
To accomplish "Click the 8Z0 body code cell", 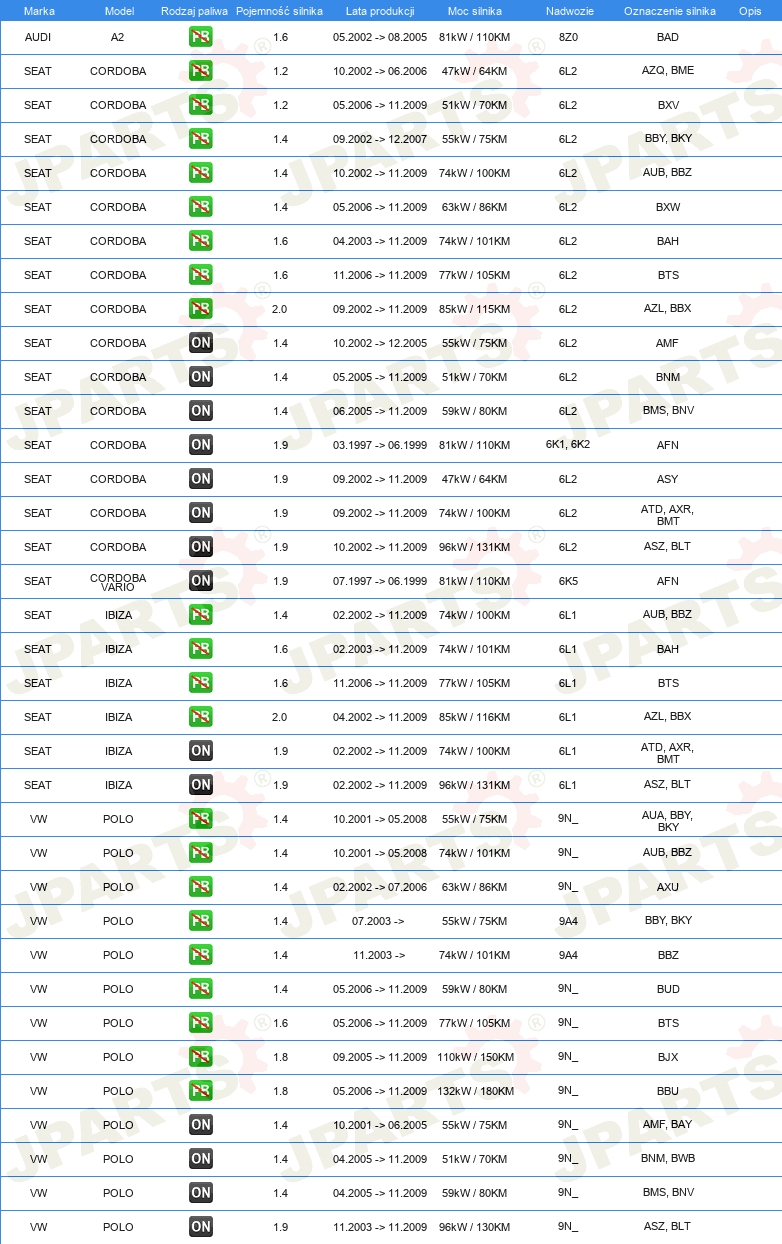I will 568,37.
